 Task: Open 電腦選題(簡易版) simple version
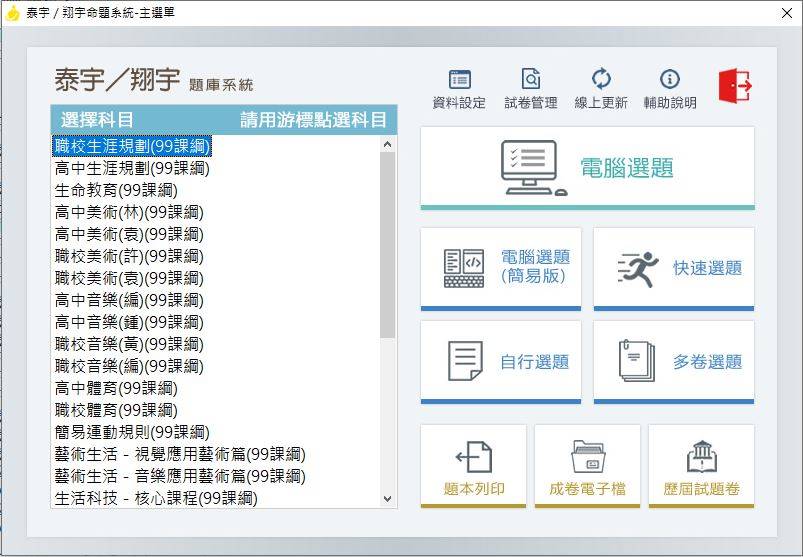click(501, 269)
